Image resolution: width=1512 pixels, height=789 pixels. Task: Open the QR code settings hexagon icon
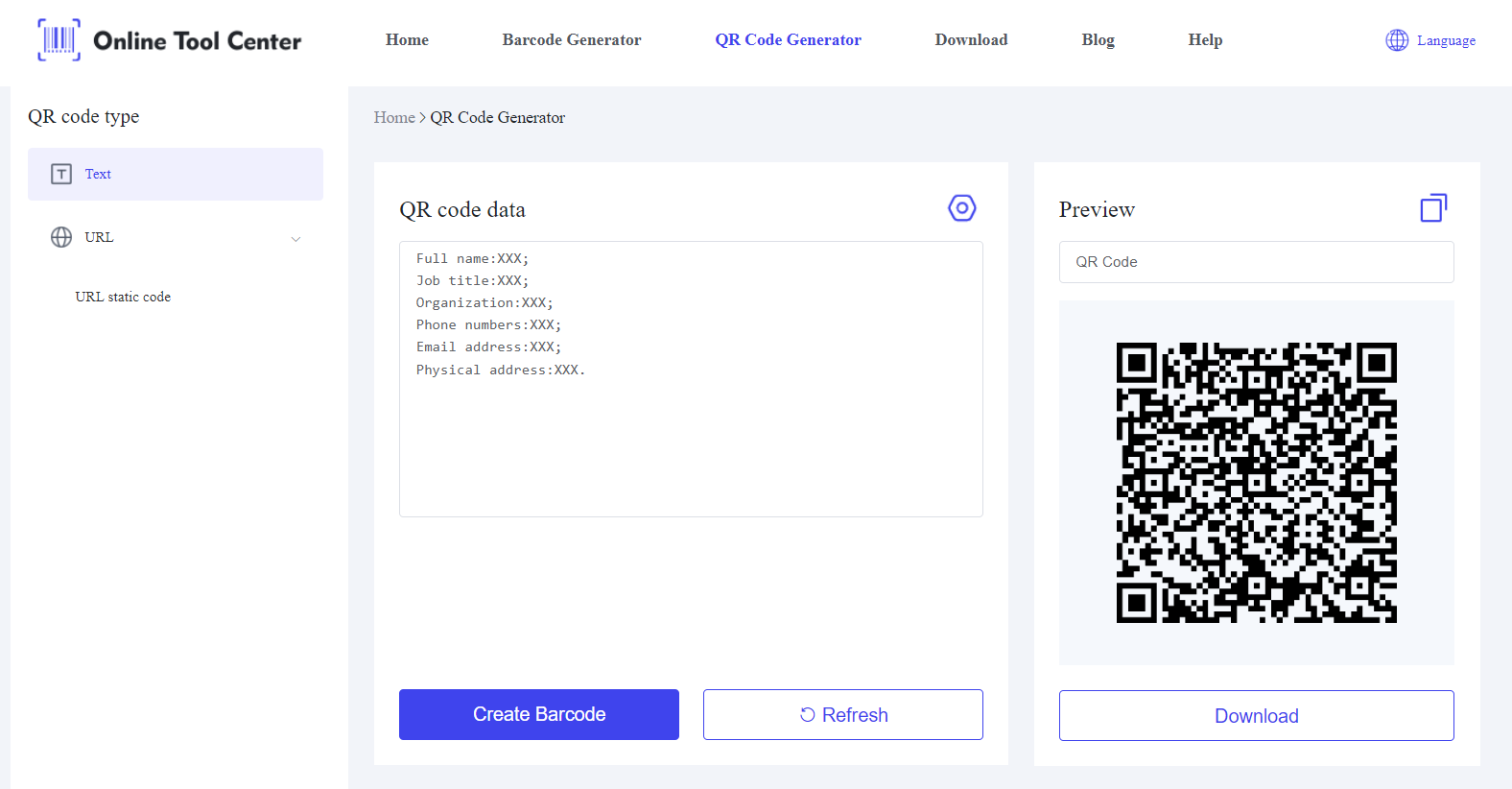(x=962, y=208)
